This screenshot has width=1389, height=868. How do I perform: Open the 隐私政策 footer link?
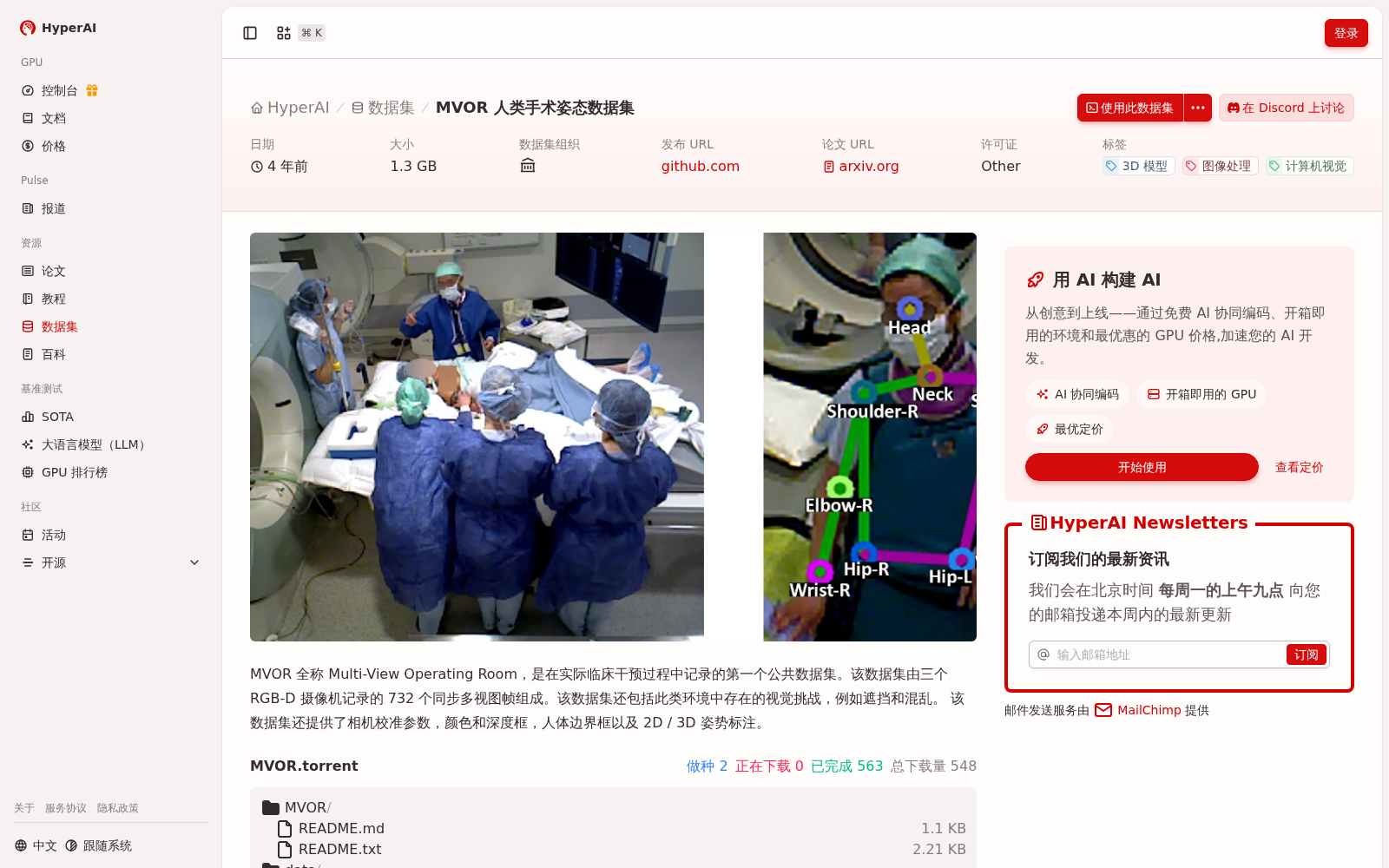coord(118,808)
